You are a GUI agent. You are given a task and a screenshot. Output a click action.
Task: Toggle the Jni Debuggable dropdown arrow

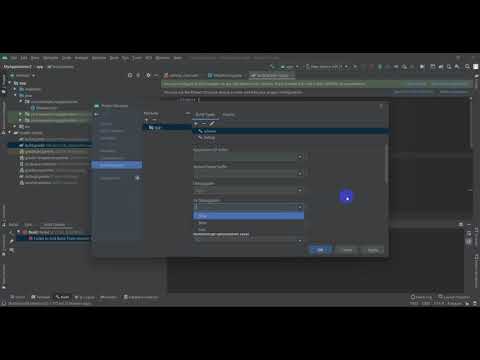[300, 207]
